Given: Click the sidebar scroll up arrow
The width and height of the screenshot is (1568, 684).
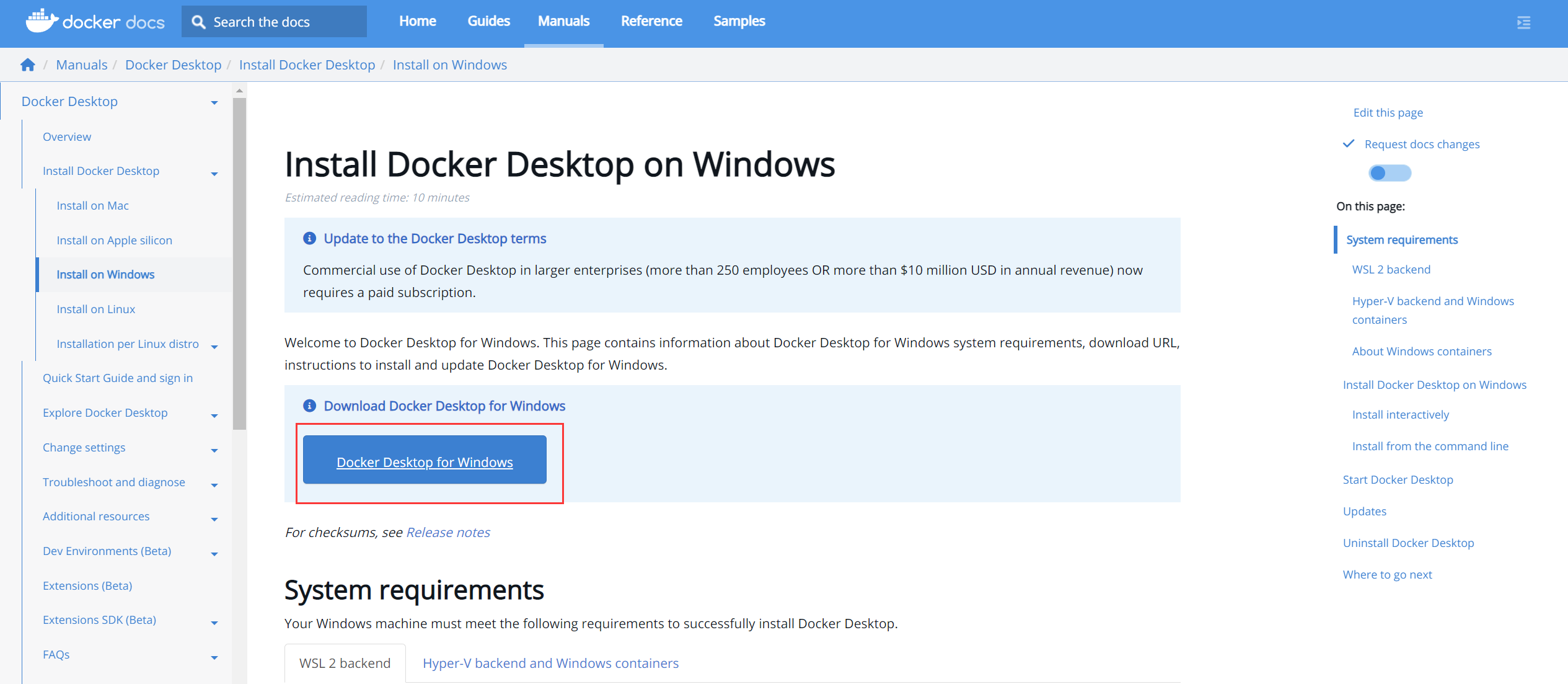Looking at the screenshot, I should click(239, 91).
